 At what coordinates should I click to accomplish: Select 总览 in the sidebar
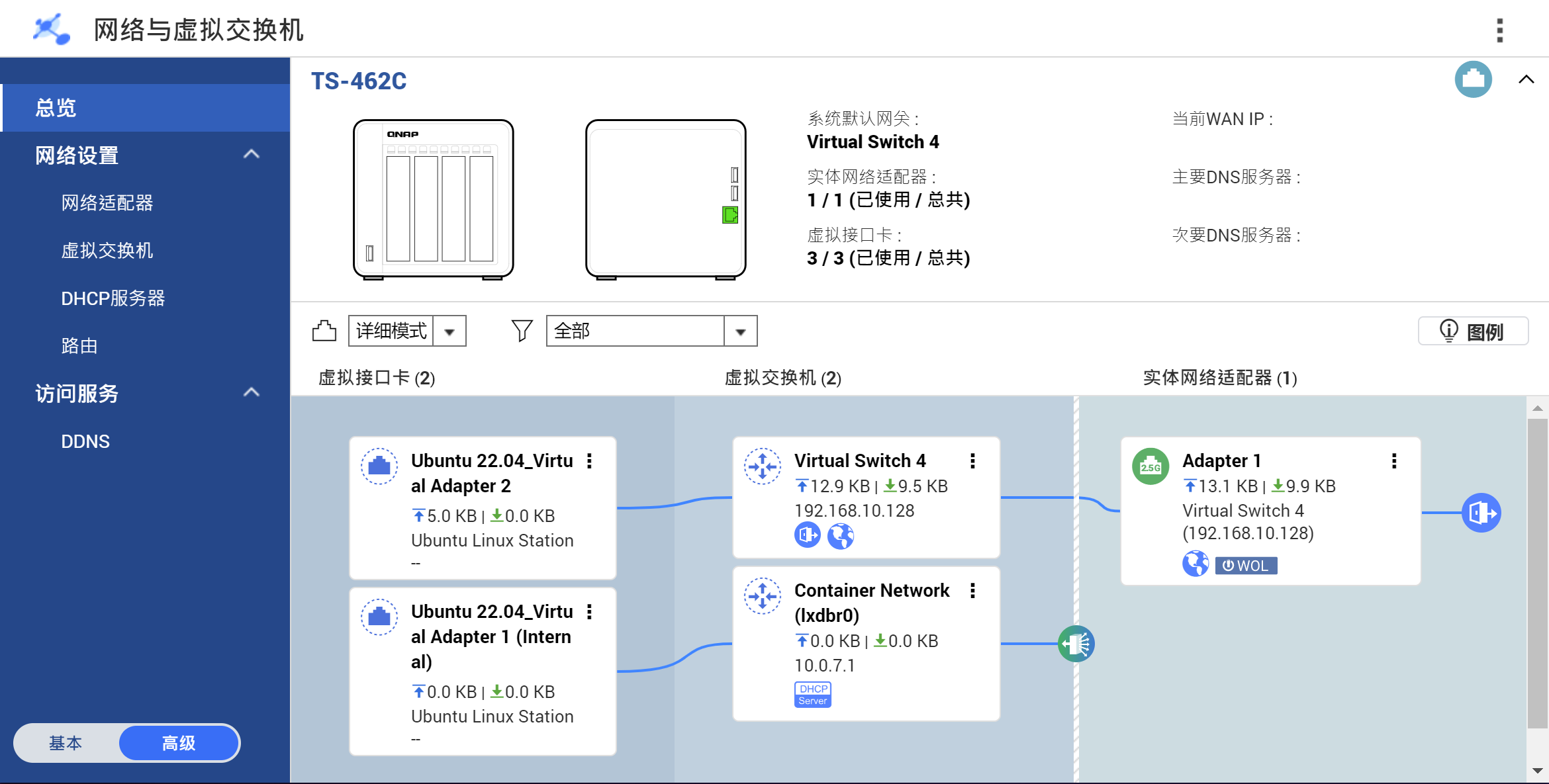tap(145, 108)
